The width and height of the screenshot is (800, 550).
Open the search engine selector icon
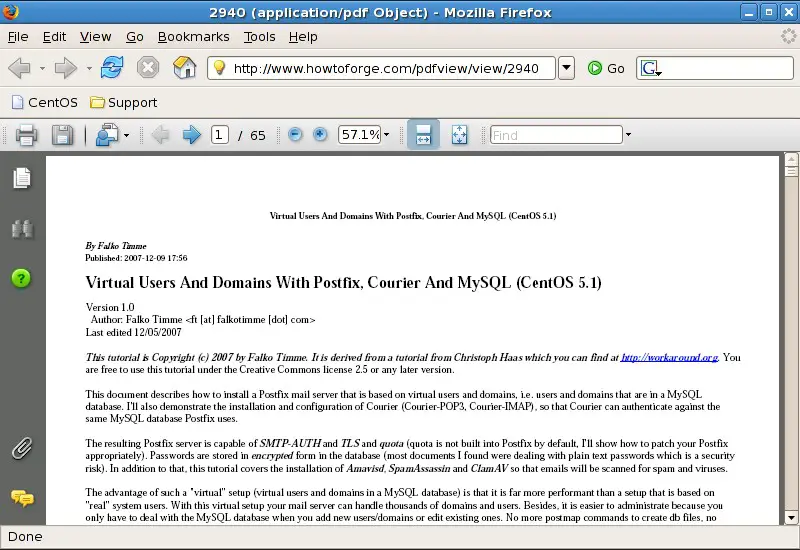(651, 68)
